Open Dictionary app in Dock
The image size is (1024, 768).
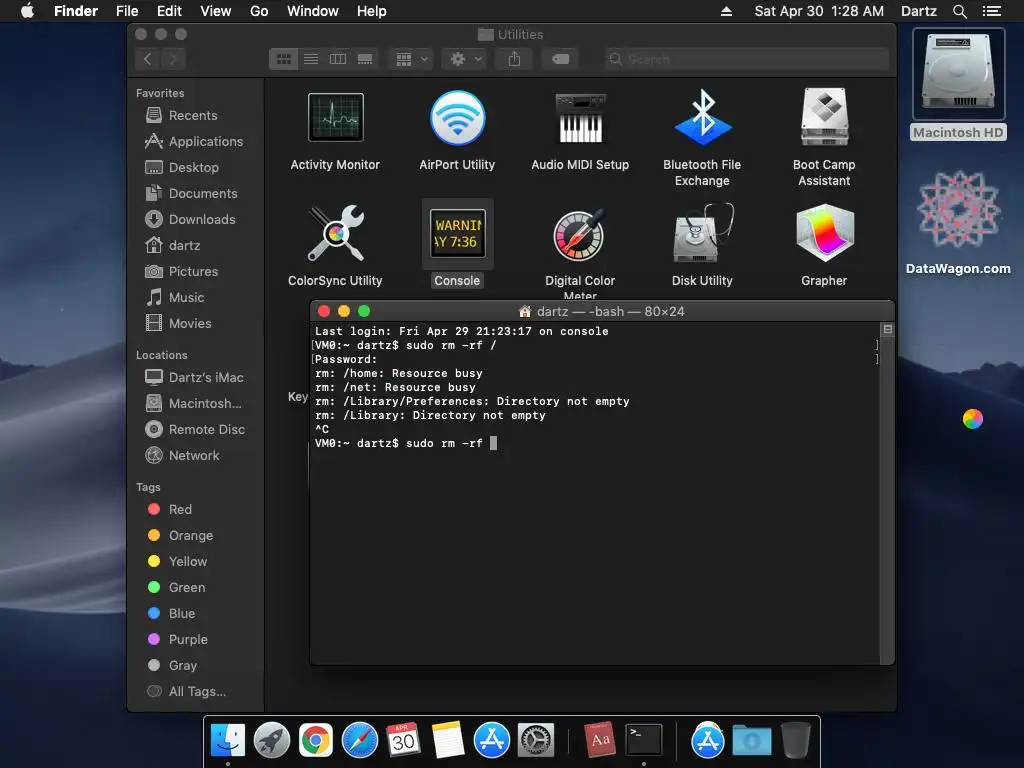(600, 741)
